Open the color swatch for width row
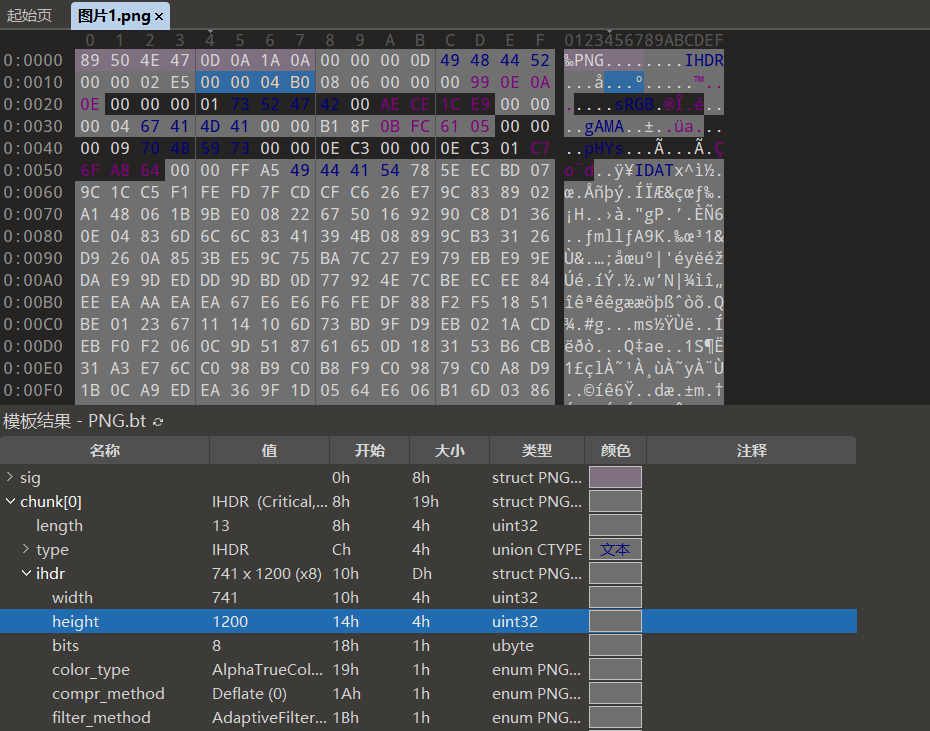Viewport: 930px width, 731px height. [x=615, y=597]
